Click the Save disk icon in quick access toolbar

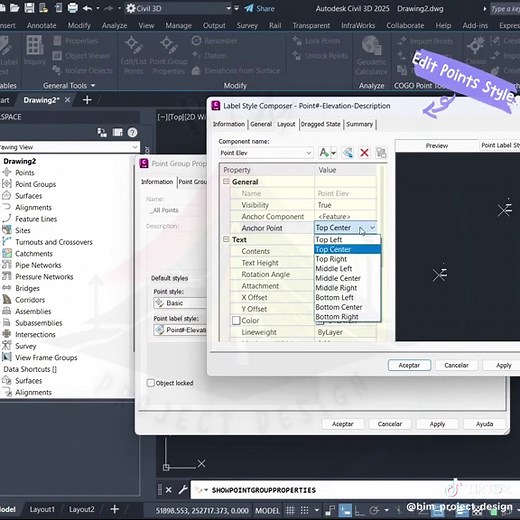click(x=29, y=8)
